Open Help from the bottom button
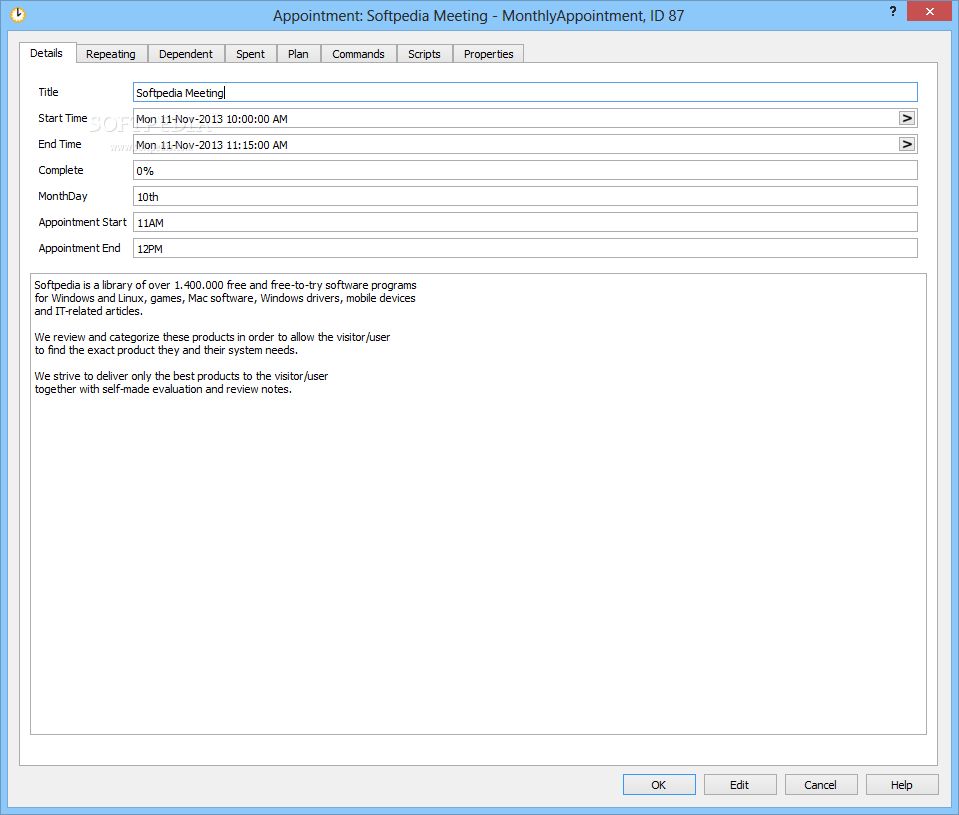 tap(902, 784)
